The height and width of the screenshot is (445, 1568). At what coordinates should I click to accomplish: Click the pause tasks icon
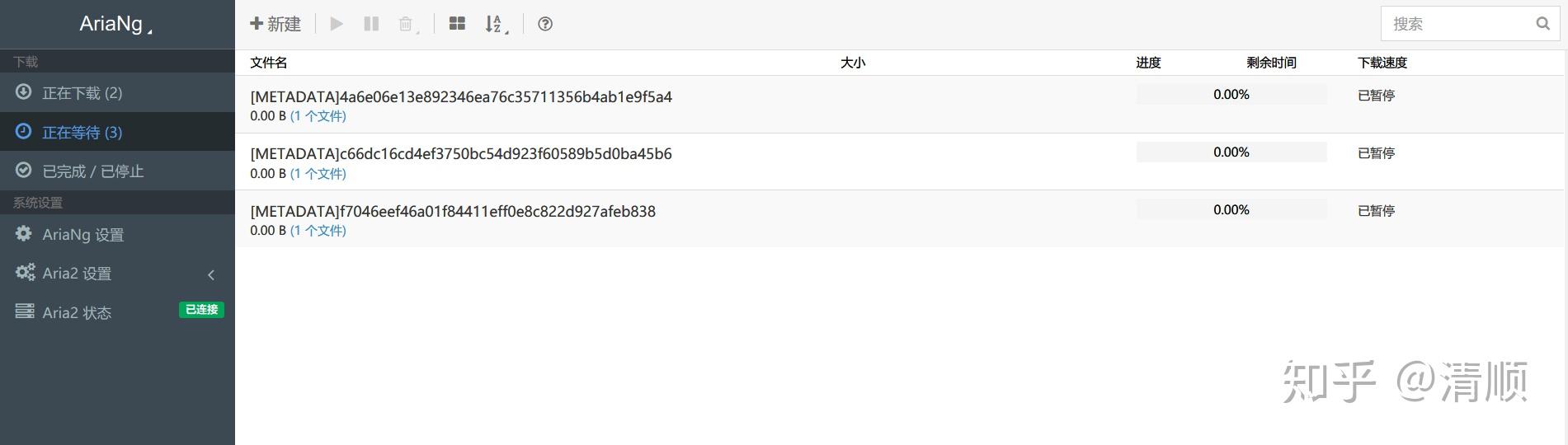[x=371, y=24]
